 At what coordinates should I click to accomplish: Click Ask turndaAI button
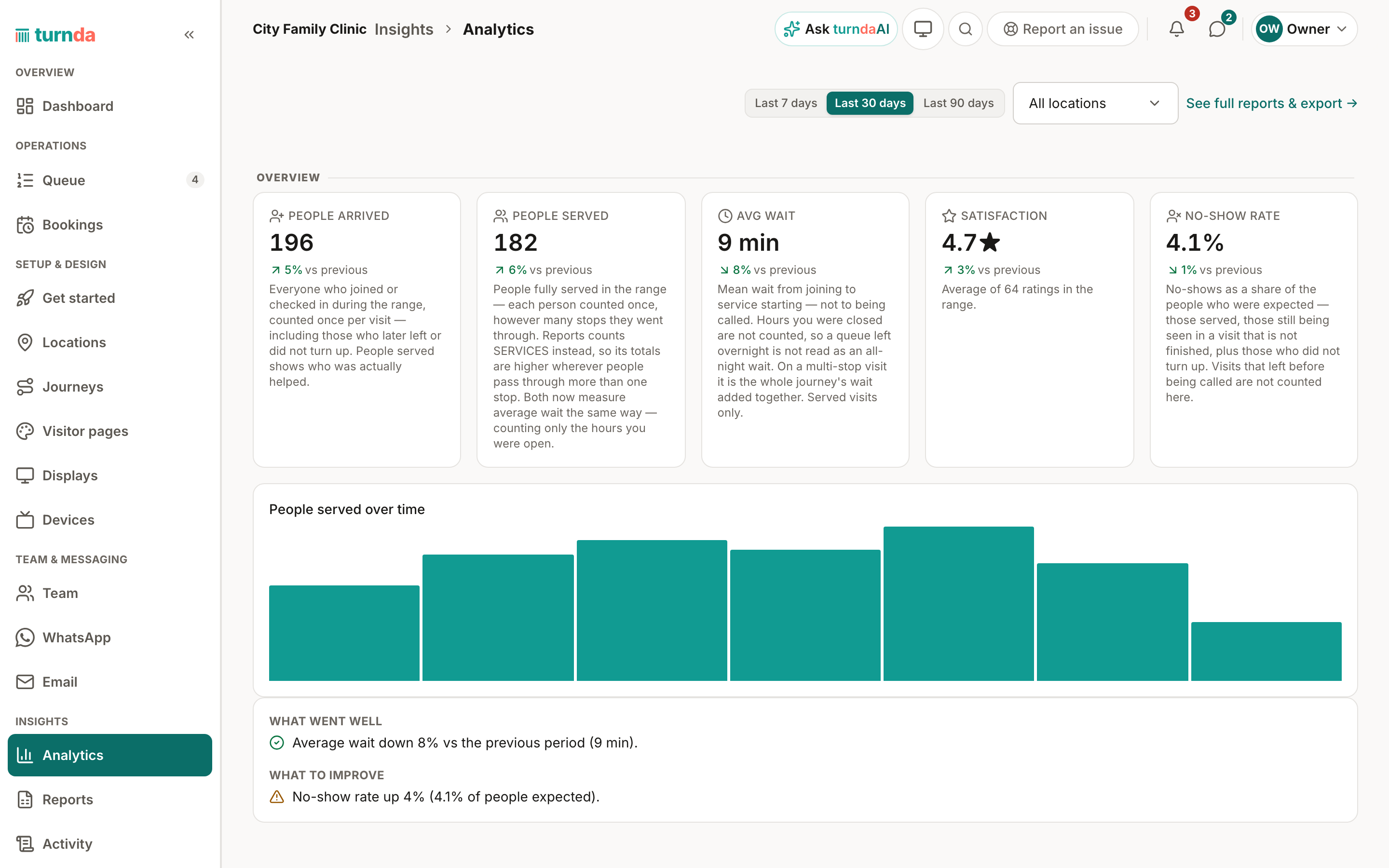point(836,29)
